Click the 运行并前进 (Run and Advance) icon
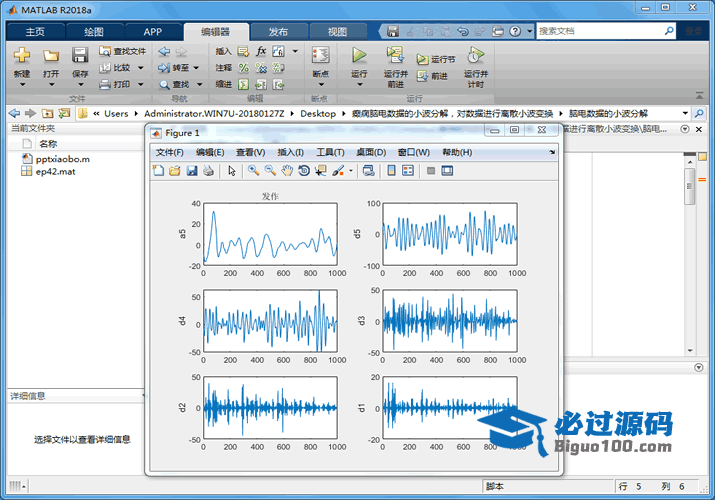This screenshot has width=715, height=500. 395,55
